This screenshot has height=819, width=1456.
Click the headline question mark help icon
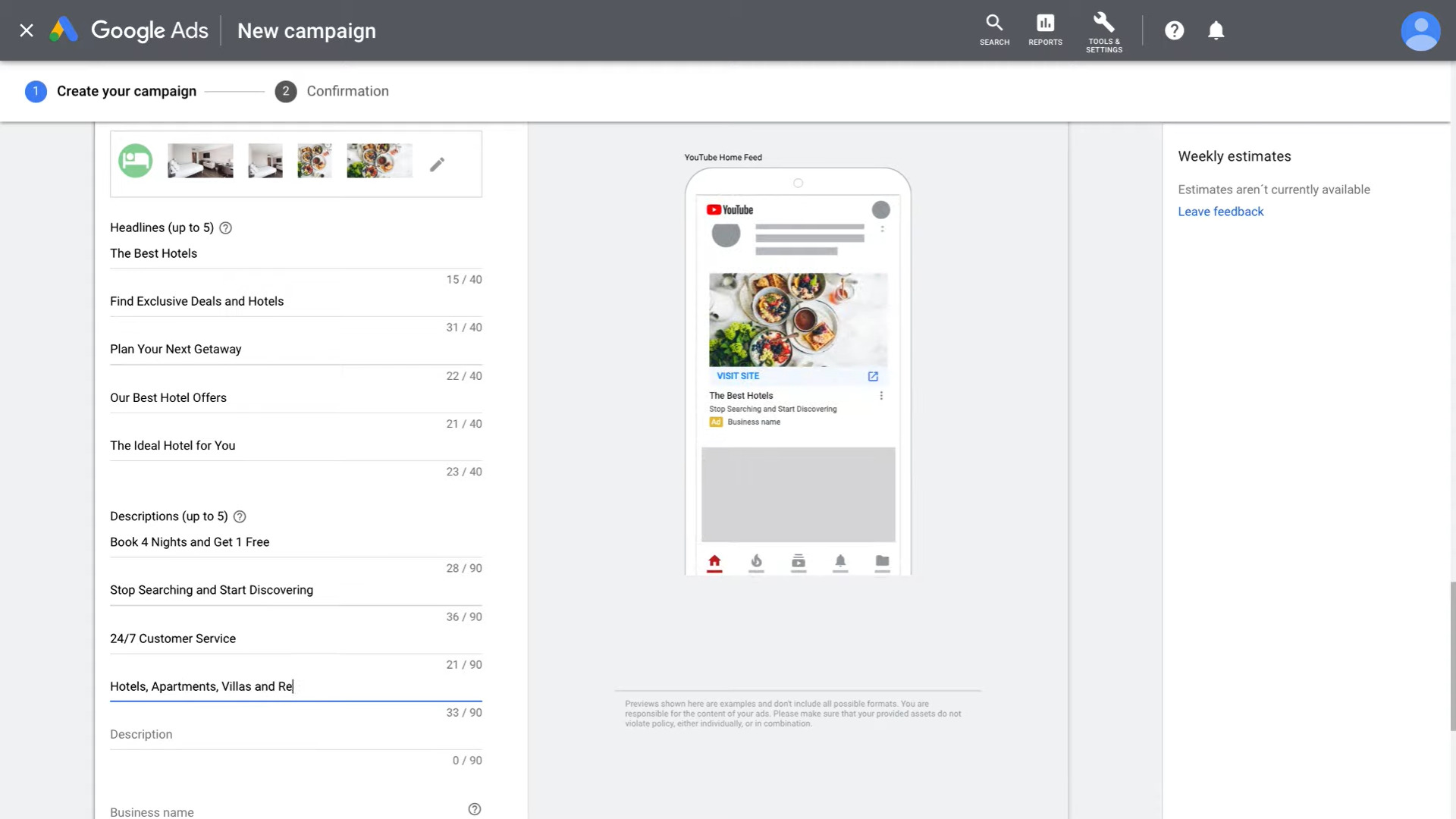coord(225,227)
